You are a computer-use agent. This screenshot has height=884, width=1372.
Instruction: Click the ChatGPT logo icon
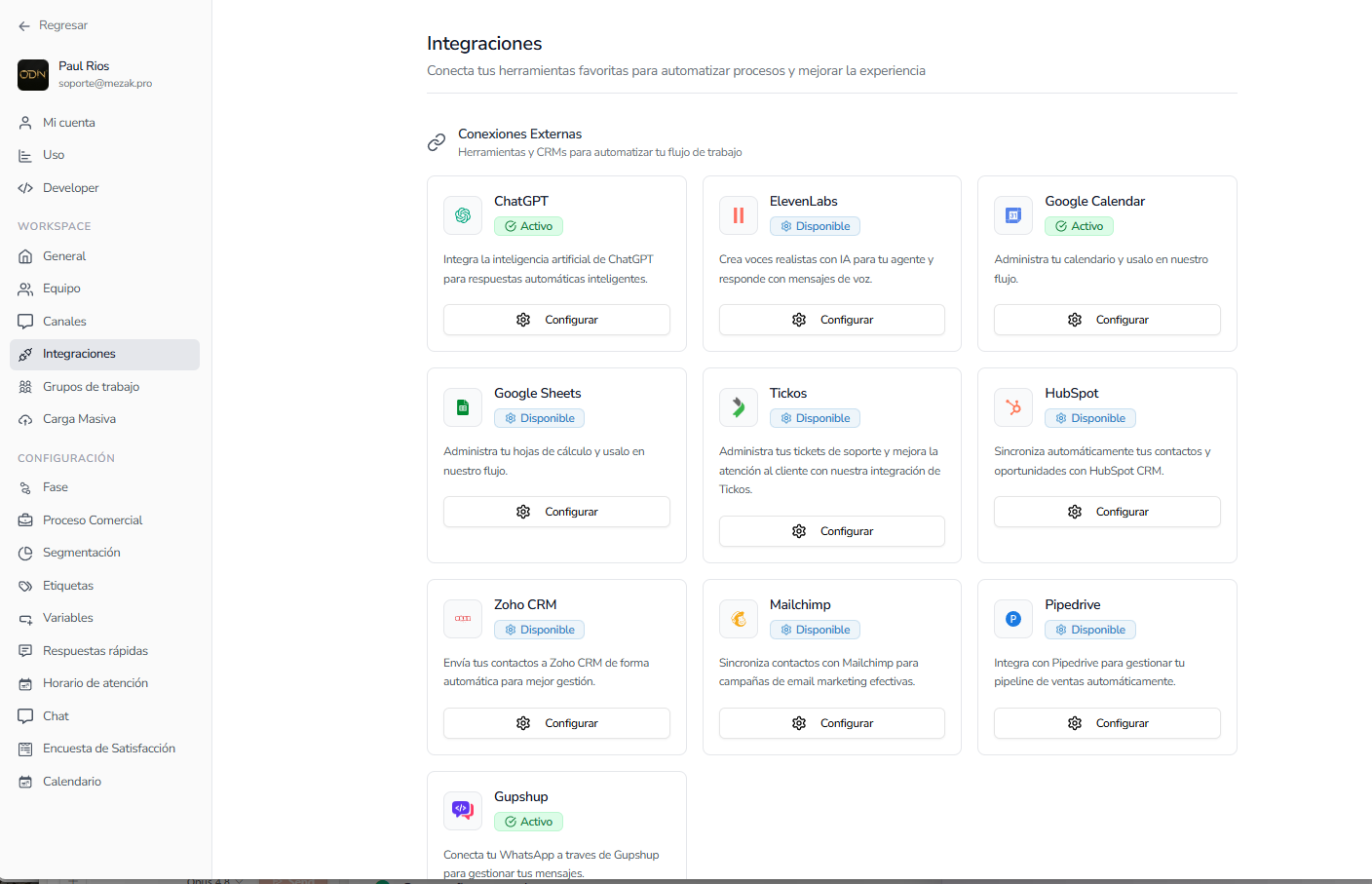tap(463, 215)
